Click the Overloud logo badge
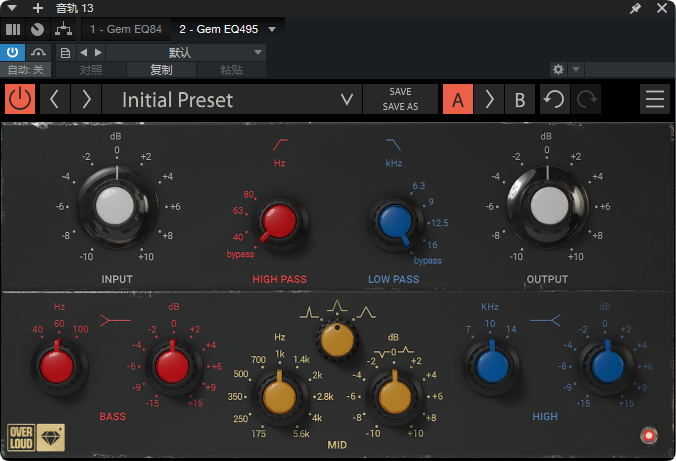 [x=21, y=438]
